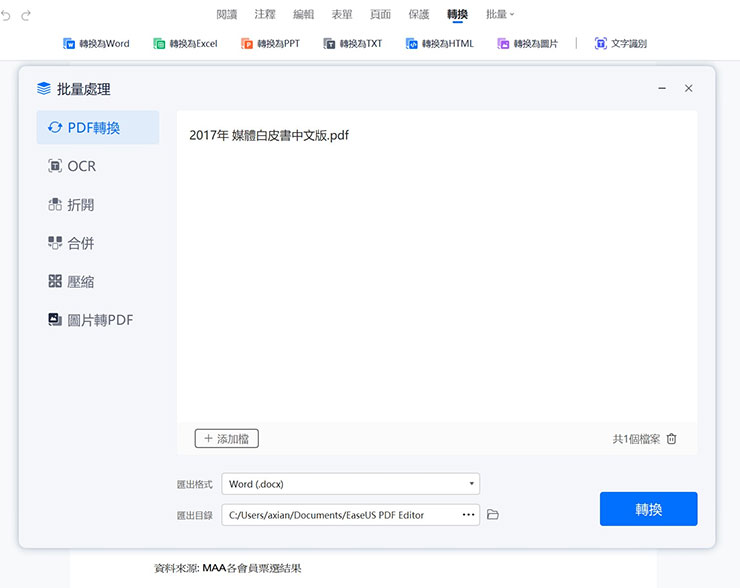Click the 轉換為TXT toolbar button
The height and width of the screenshot is (588, 740).
353,44
